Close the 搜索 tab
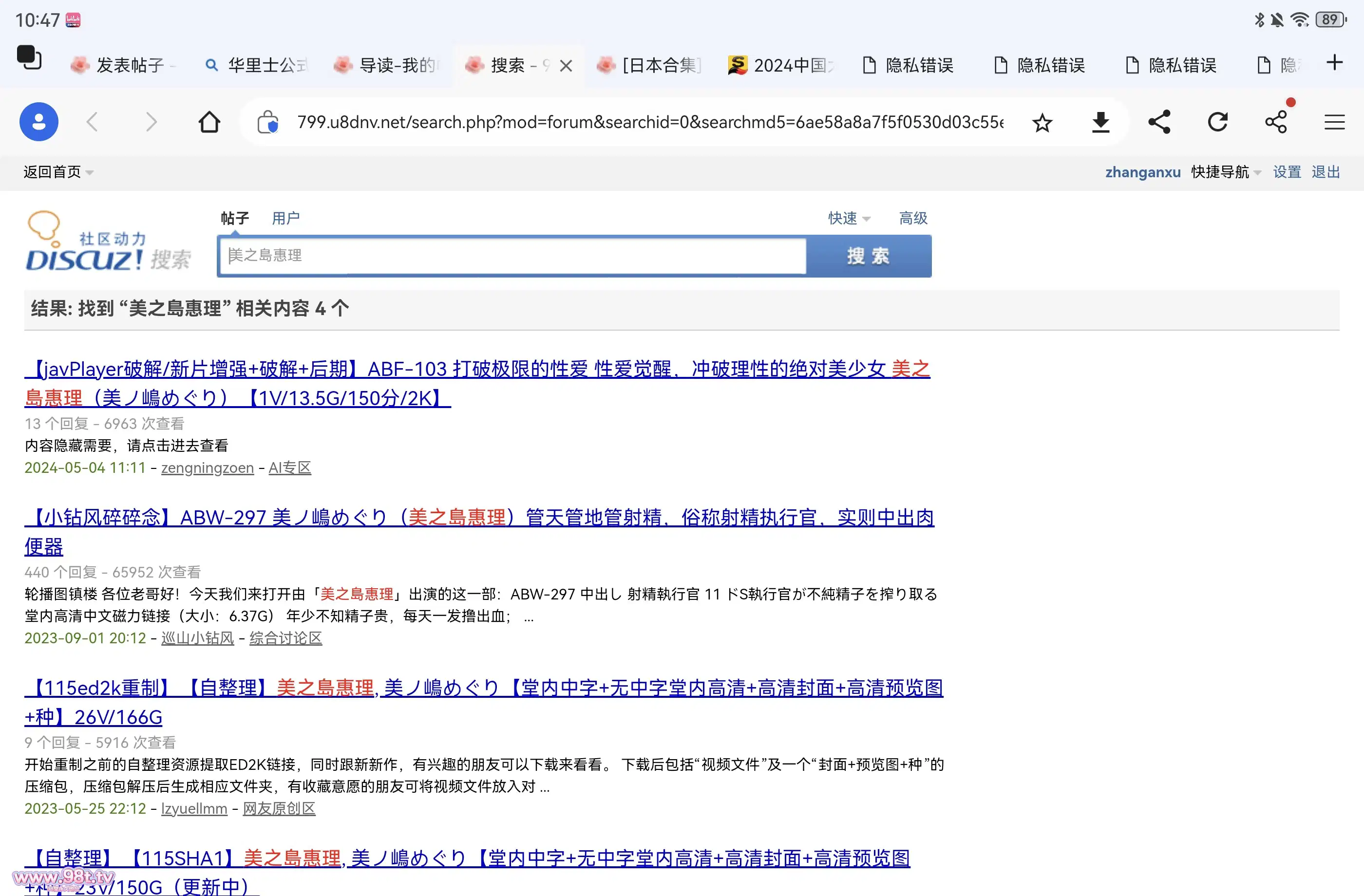 [566, 66]
